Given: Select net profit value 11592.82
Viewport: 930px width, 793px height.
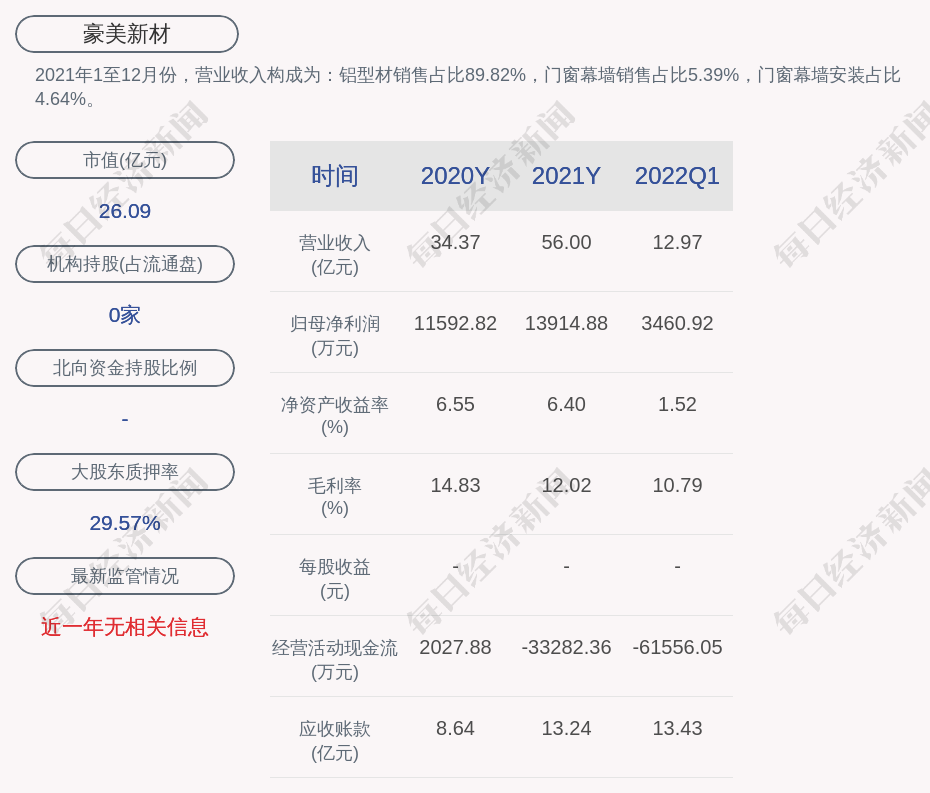Looking at the screenshot, I should [x=455, y=323].
